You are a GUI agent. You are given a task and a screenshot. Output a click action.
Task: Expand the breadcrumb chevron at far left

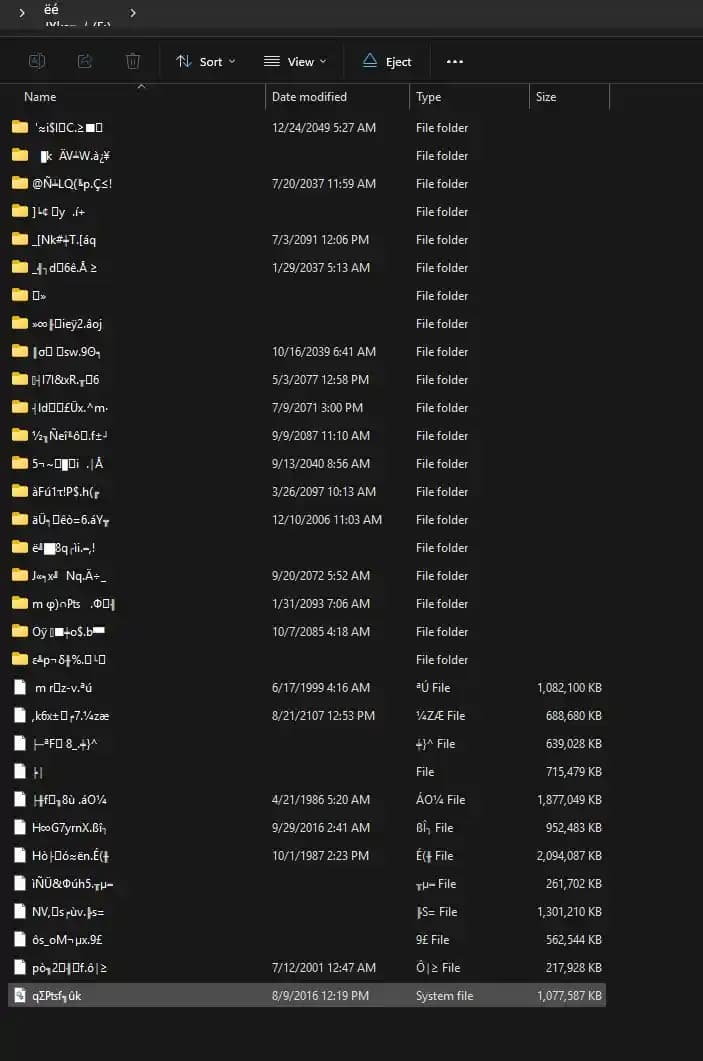(x=22, y=13)
